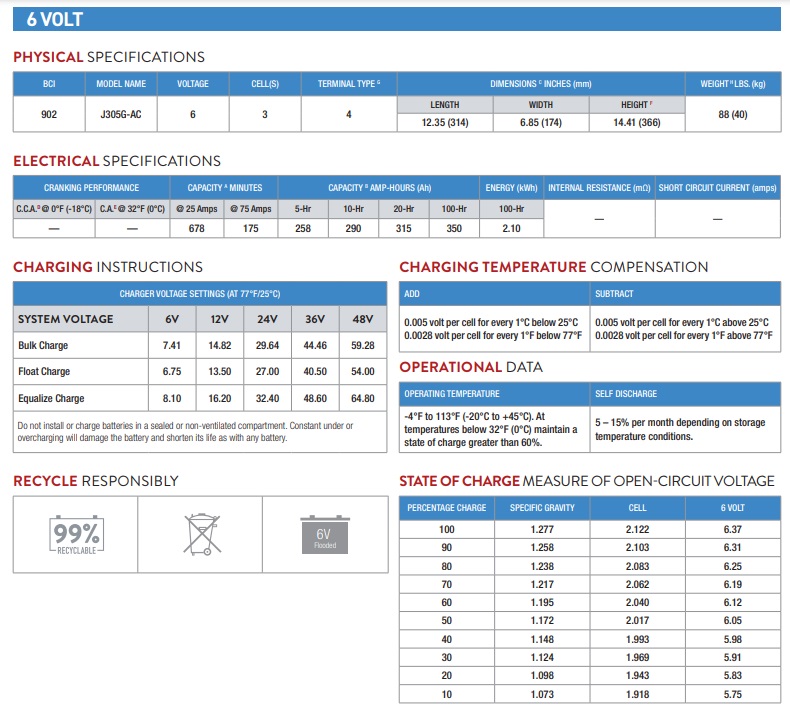Viewport: 790px width, 719px height.
Task: Select width value 6.85 (174)
Action: coord(541,122)
